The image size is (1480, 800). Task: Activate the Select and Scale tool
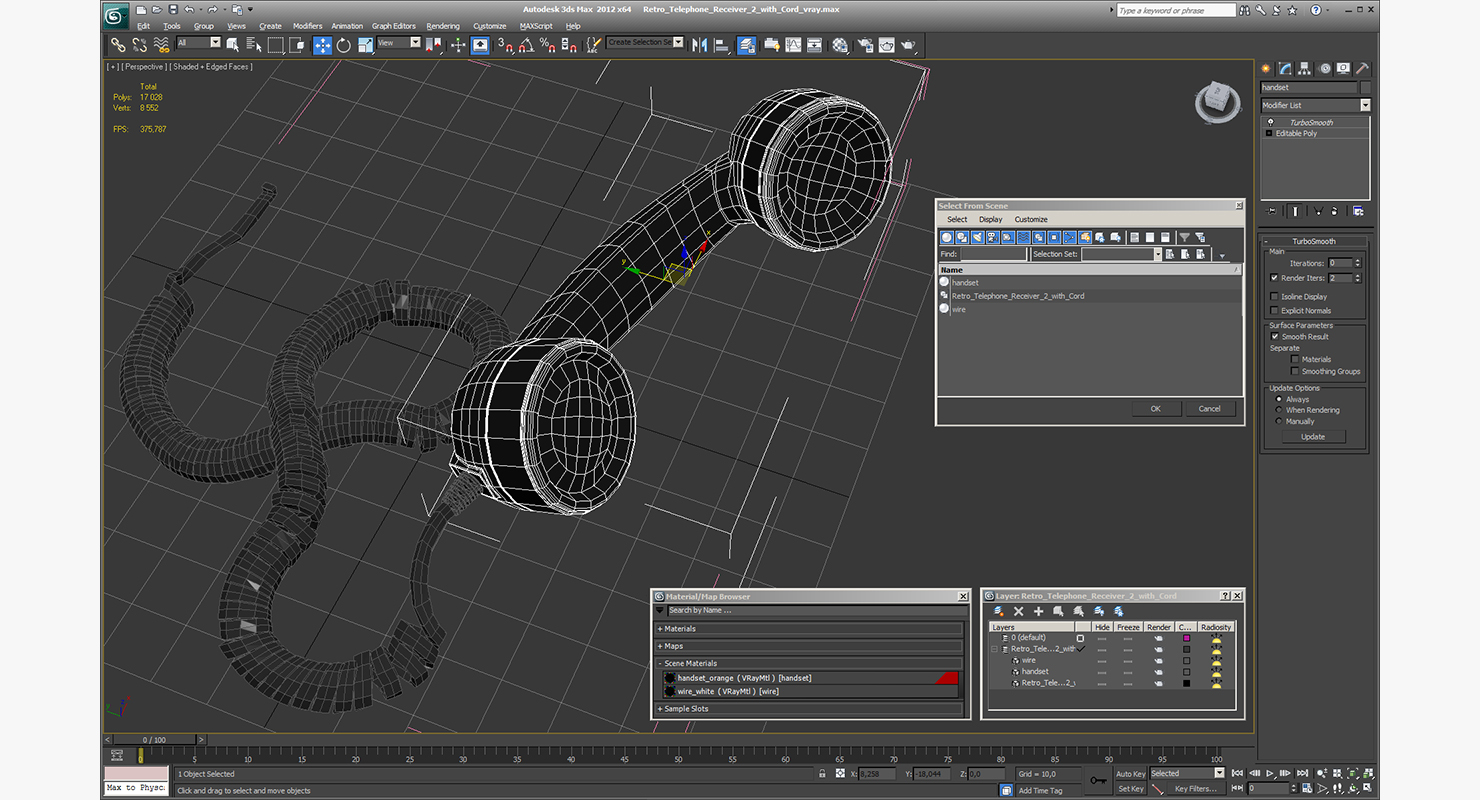(x=365, y=45)
